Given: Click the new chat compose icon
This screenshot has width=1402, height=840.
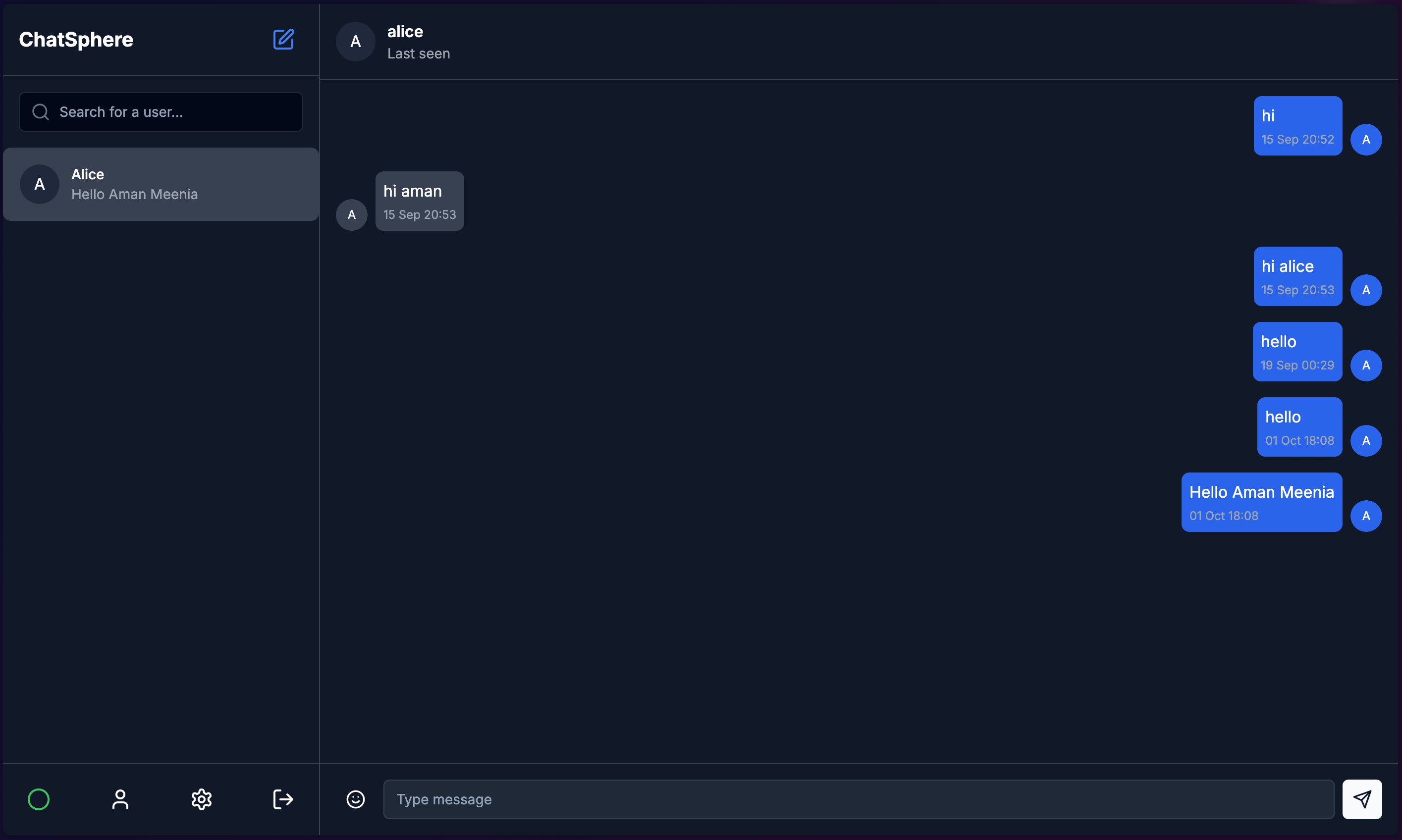Looking at the screenshot, I should click(x=283, y=40).
